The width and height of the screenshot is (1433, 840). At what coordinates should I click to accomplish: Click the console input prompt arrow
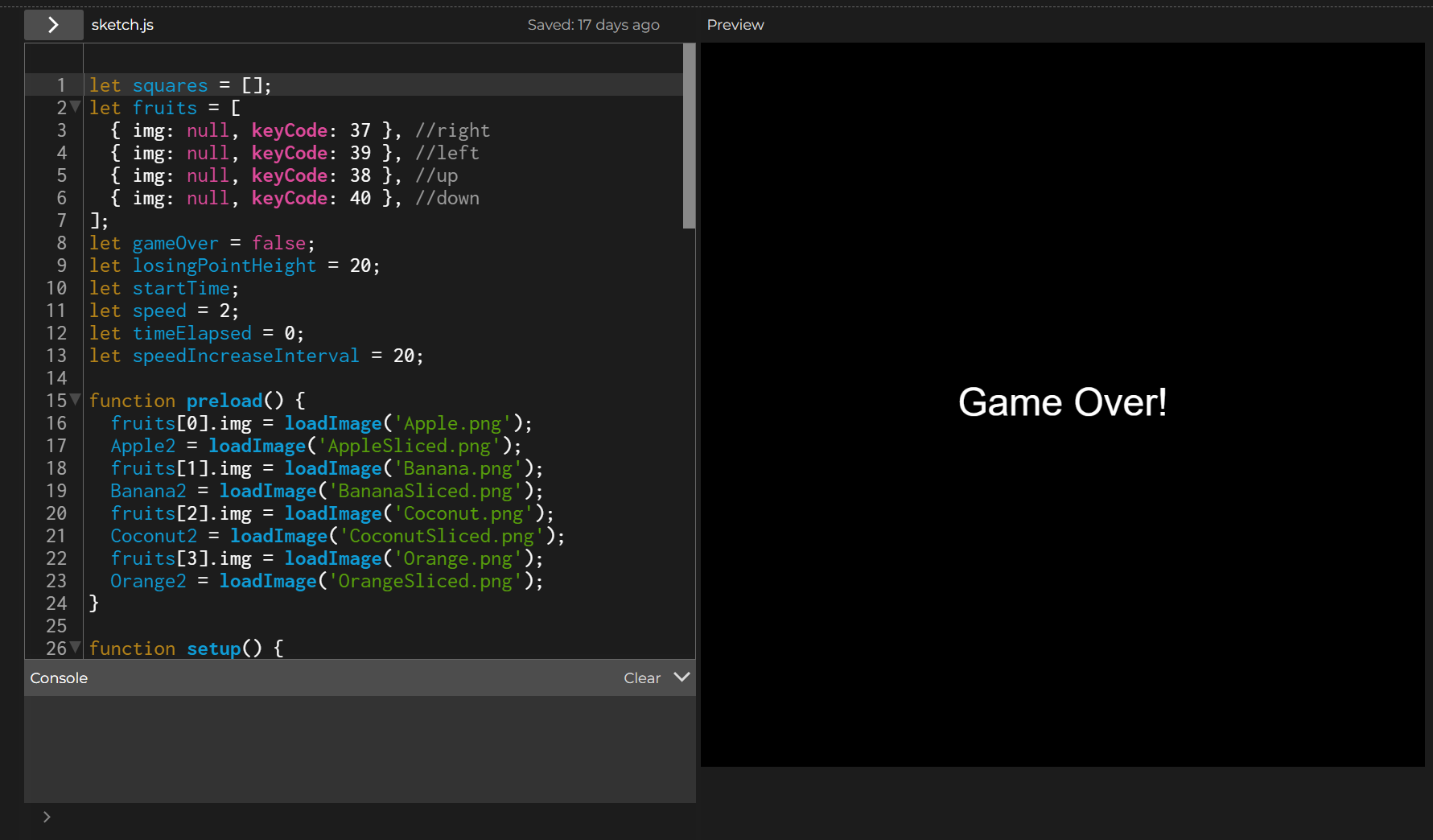47,817
